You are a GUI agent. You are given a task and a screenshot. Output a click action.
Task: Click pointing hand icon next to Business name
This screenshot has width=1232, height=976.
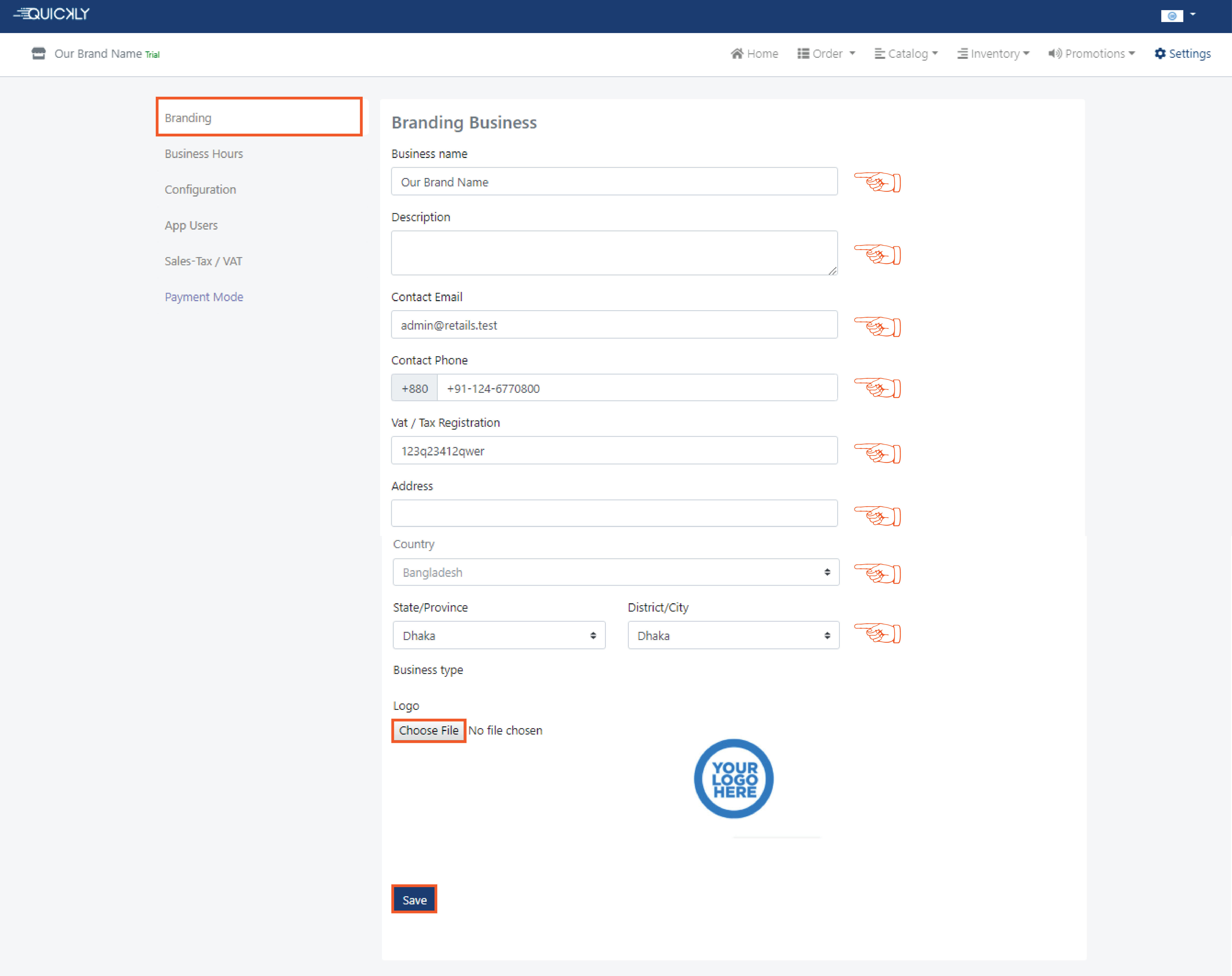click(x=877, y=182)
